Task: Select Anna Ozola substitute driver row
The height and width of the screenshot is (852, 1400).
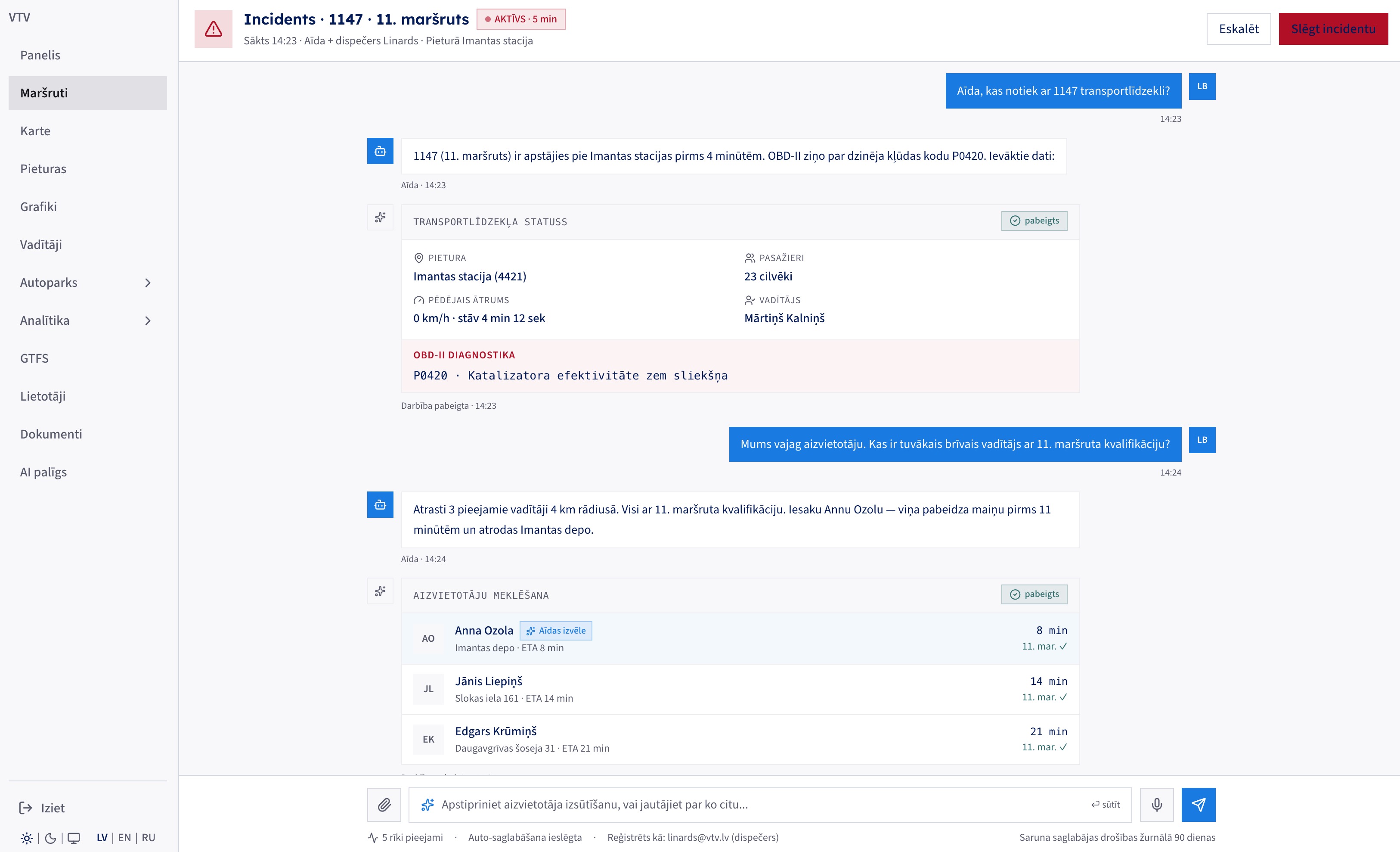Action: pyautogui.click(x=740, y=638)
